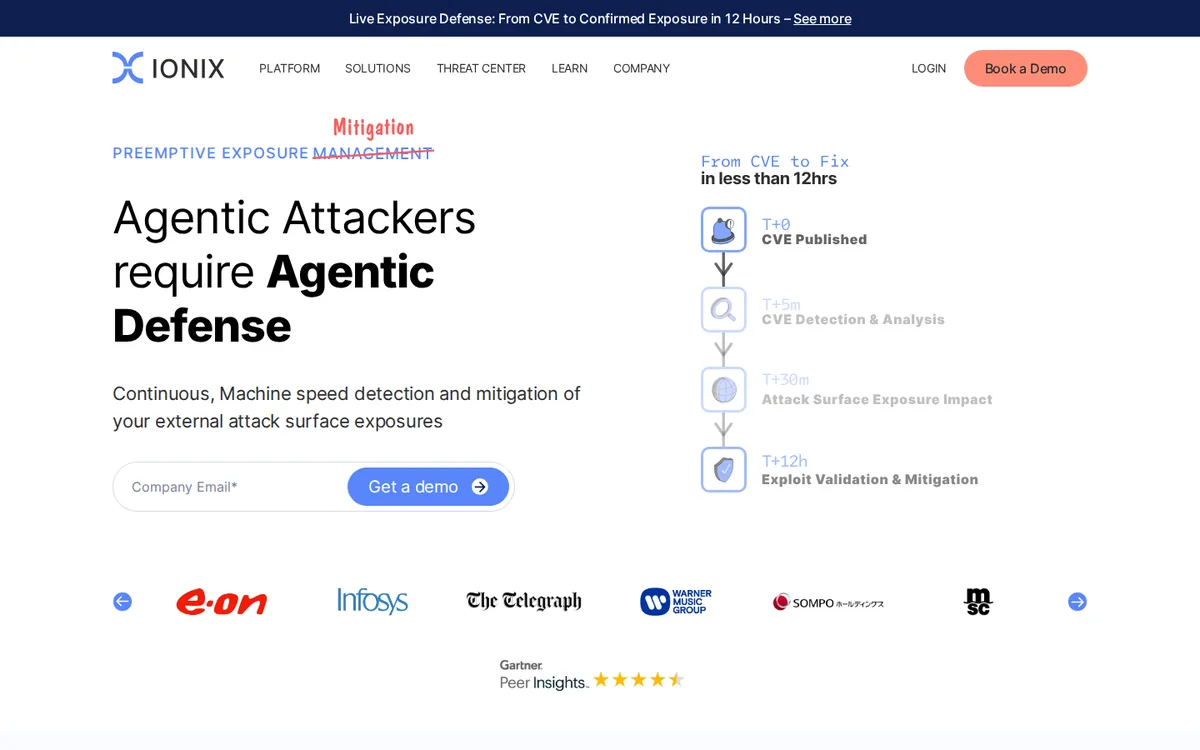Click the IONIX logo
This screenshot has height=750, width=1200.
[168, 68]
